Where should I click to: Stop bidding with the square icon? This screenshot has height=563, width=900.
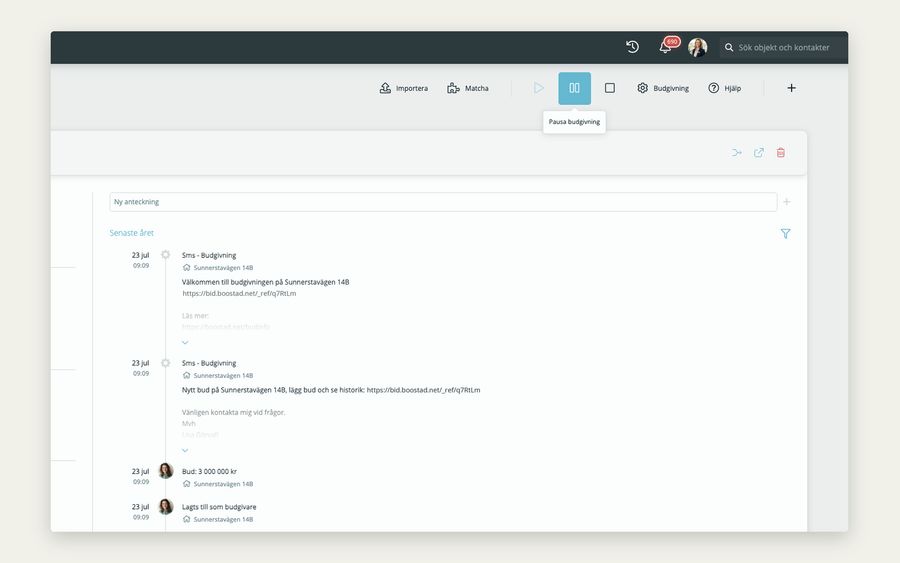(610, 88)
